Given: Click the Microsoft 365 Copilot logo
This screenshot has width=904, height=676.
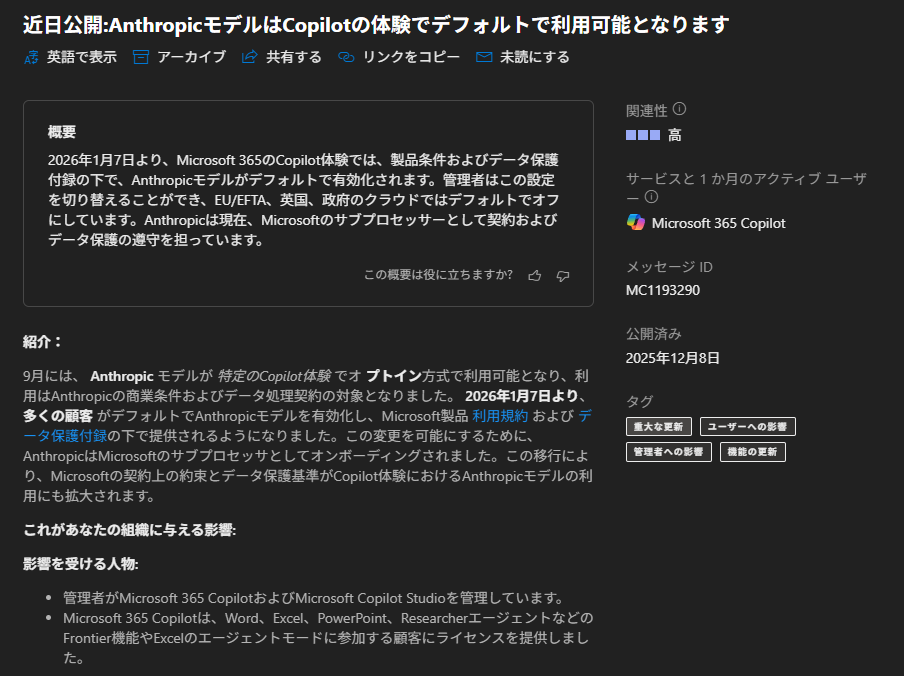Looking at the screenshot, I should (x=636, y=222).
